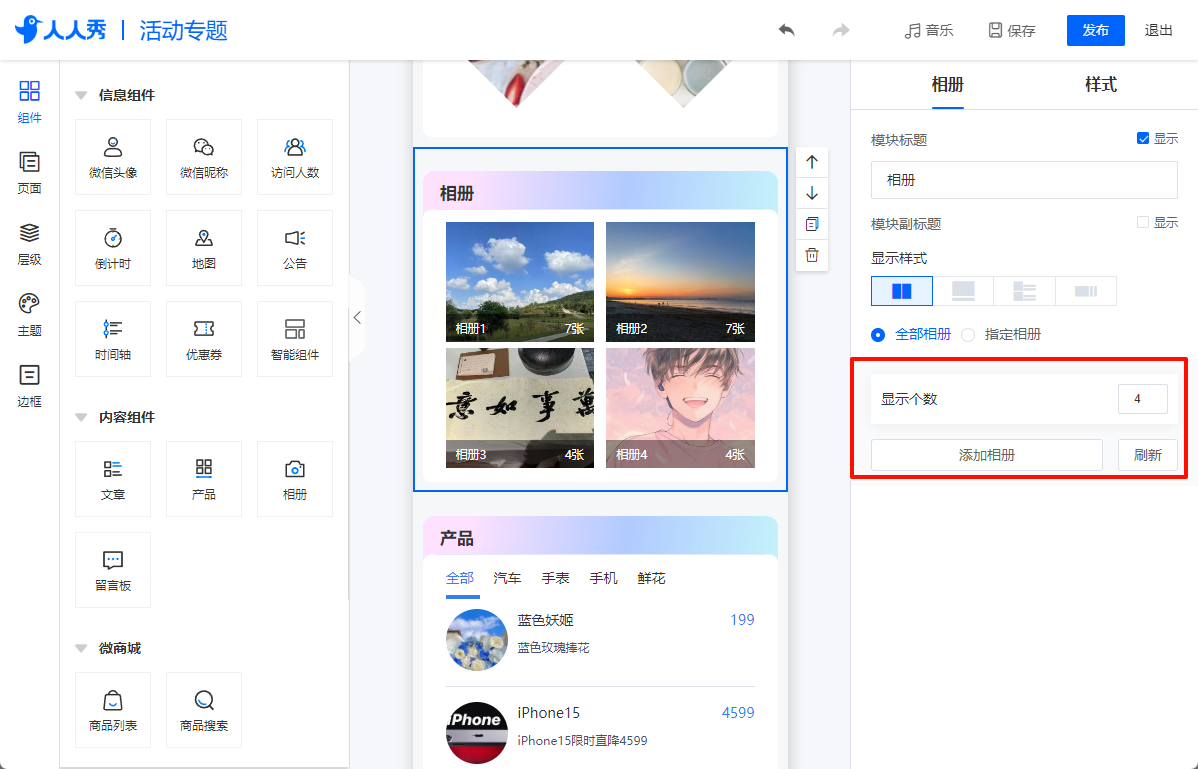Move the album module down
This screenshot has height=769, width=1198.
(812, 193)
